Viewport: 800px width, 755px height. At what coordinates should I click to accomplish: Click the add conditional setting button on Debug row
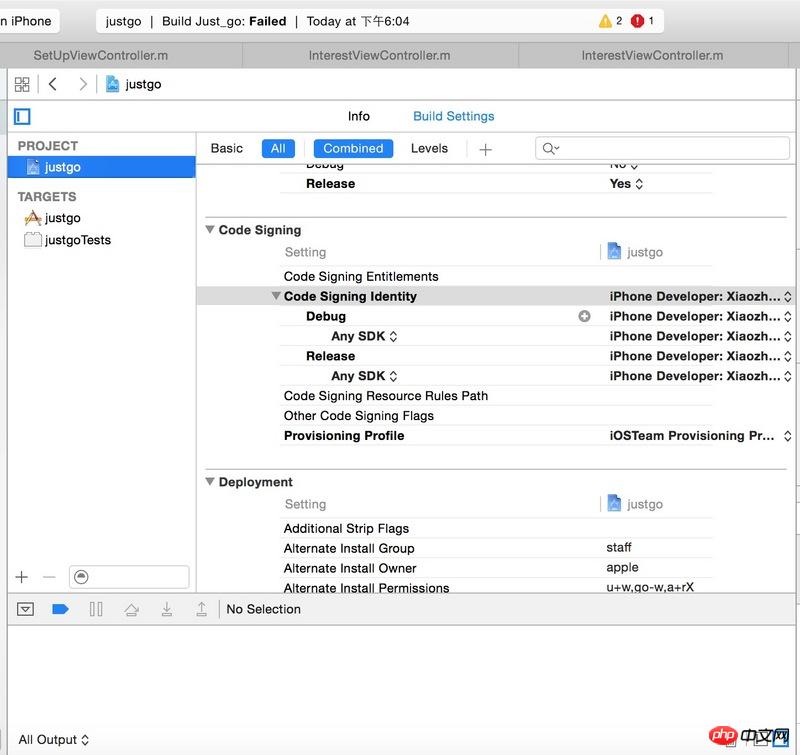point(584,316)
